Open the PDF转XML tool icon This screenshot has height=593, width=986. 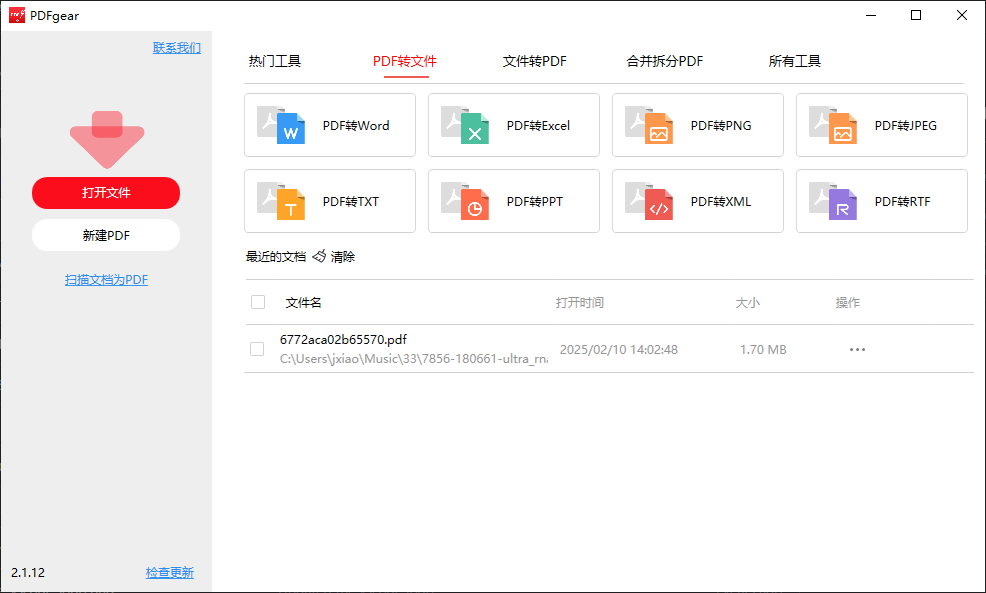pos(649,202)
